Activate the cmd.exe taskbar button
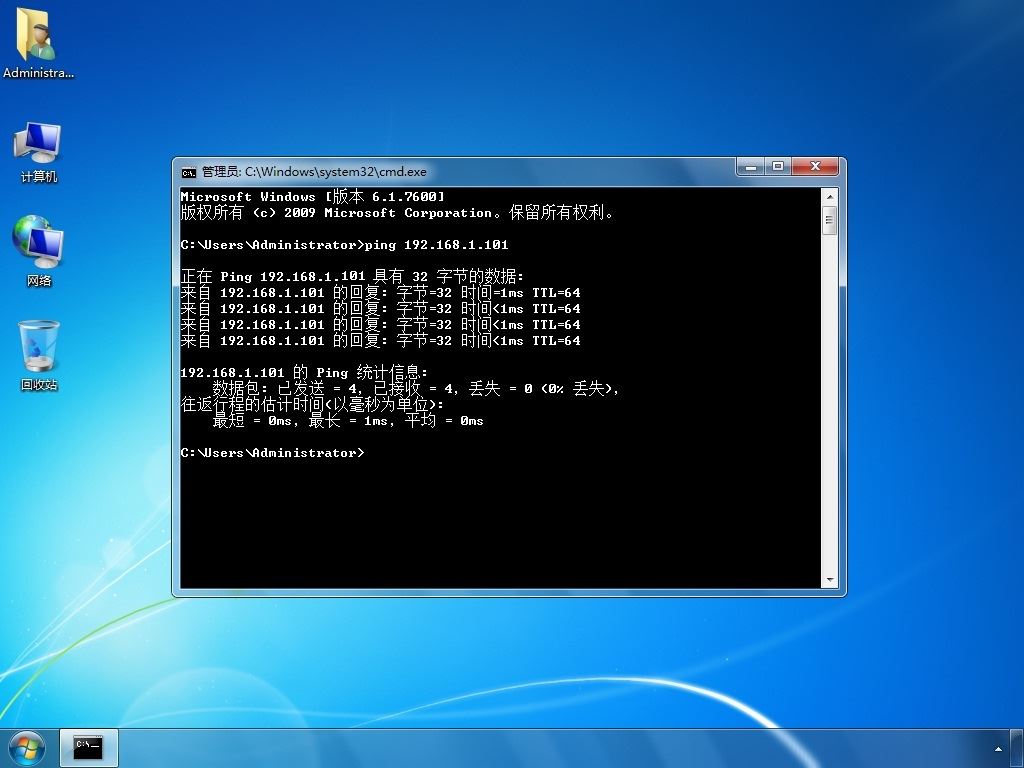The image size is (1024, 768). pyautogui.click(x=89, y=748)
